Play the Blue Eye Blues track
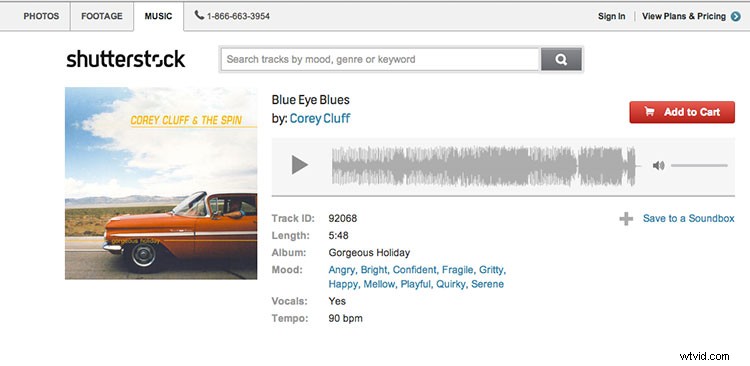The image size is (750, 366). (x=300, y=165)
